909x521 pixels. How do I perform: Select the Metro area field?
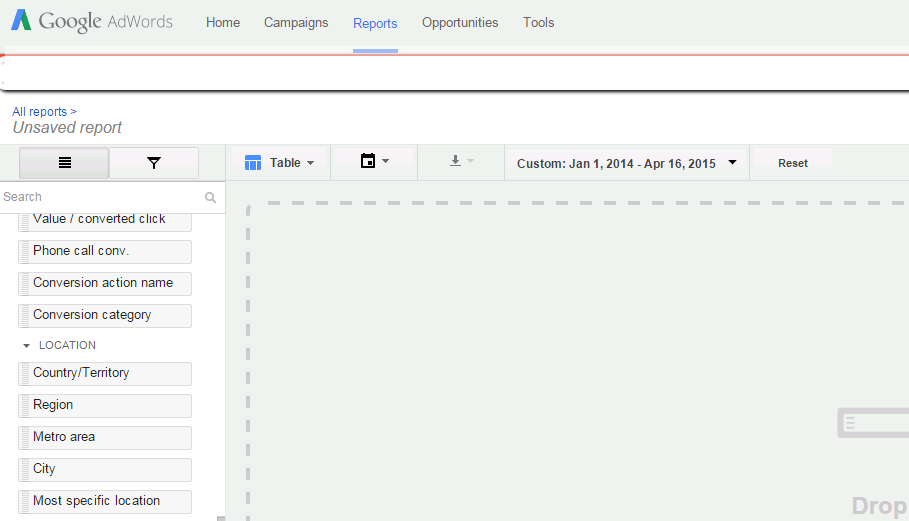(105, 437)
